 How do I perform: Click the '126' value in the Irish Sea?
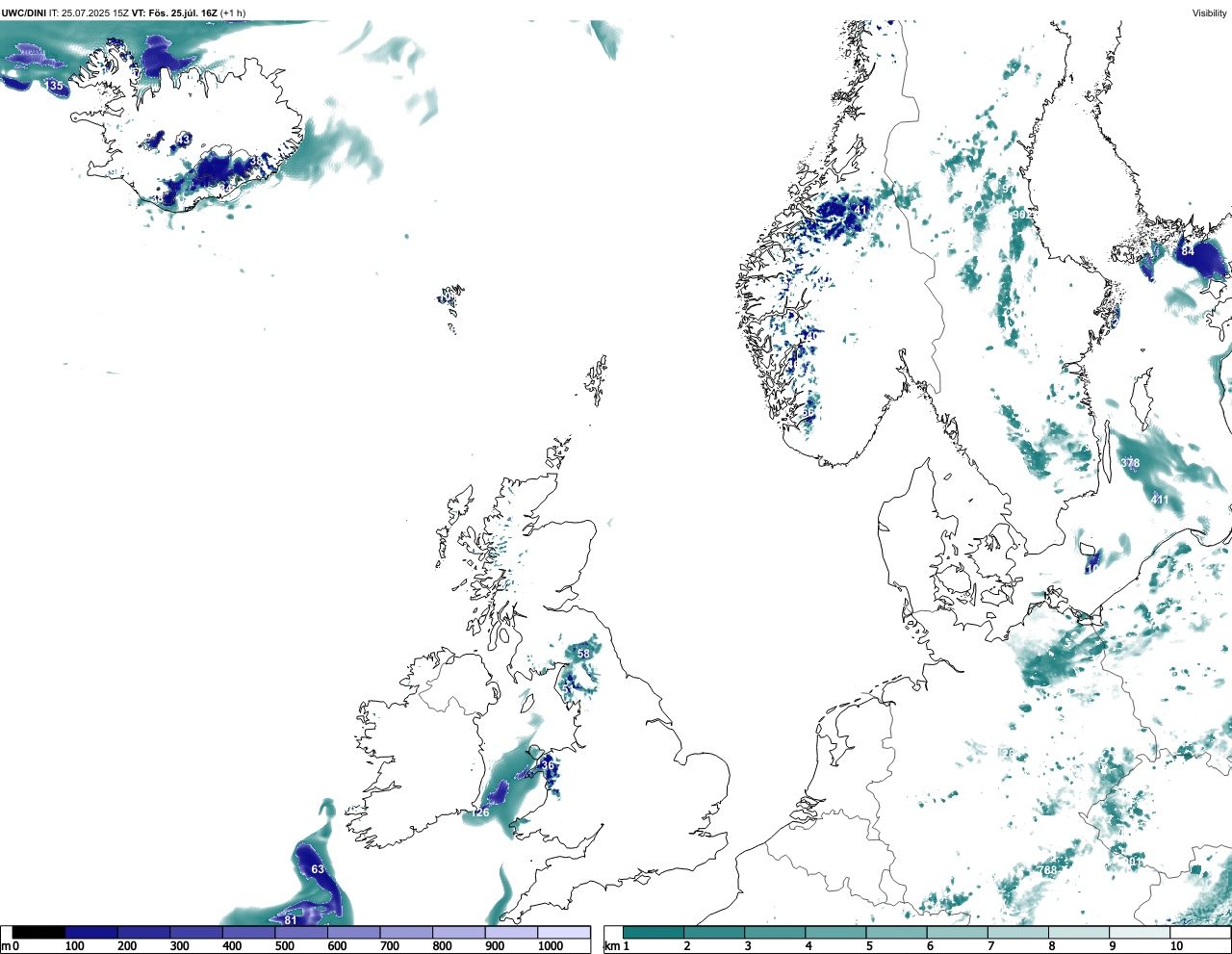pos(479,812)
